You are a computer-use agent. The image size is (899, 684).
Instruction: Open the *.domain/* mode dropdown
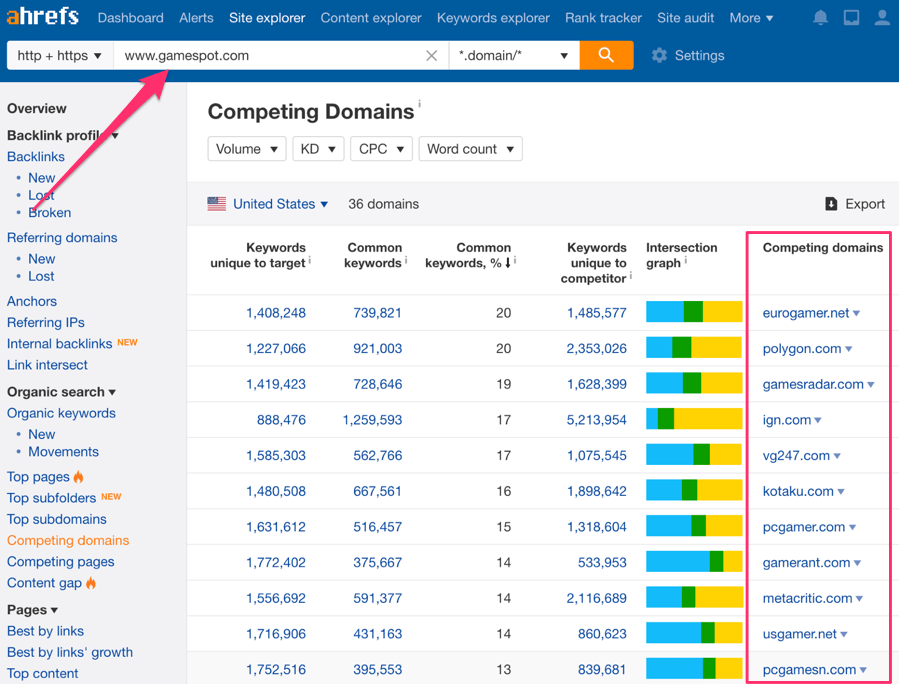[x=514, y=56]
